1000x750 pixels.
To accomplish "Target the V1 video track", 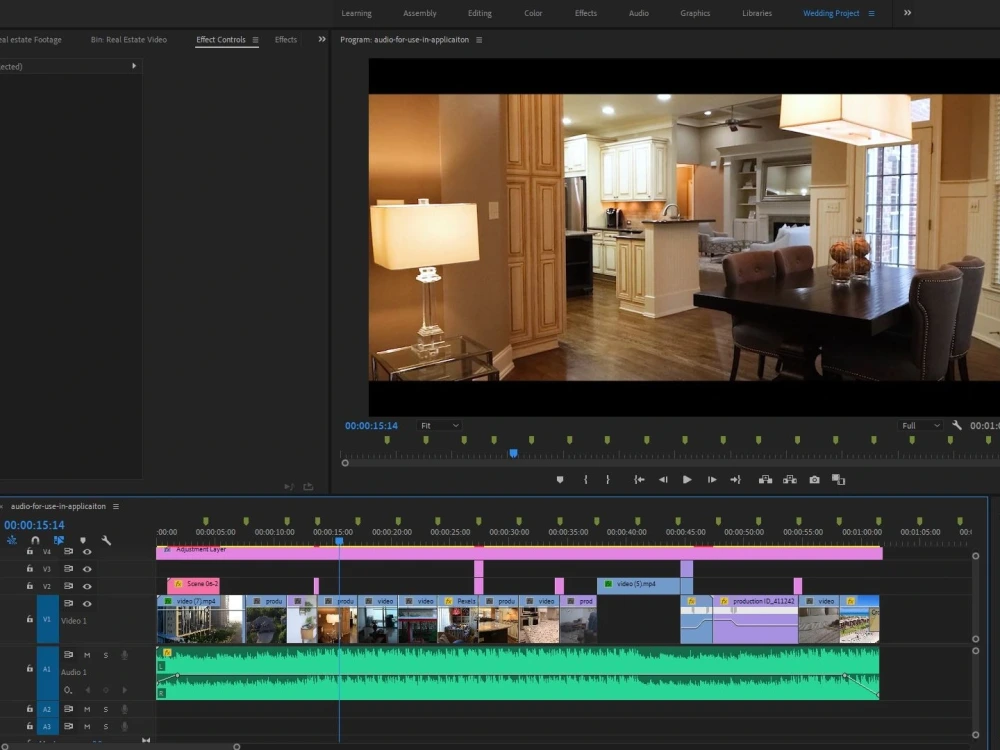I will (47, 619).
